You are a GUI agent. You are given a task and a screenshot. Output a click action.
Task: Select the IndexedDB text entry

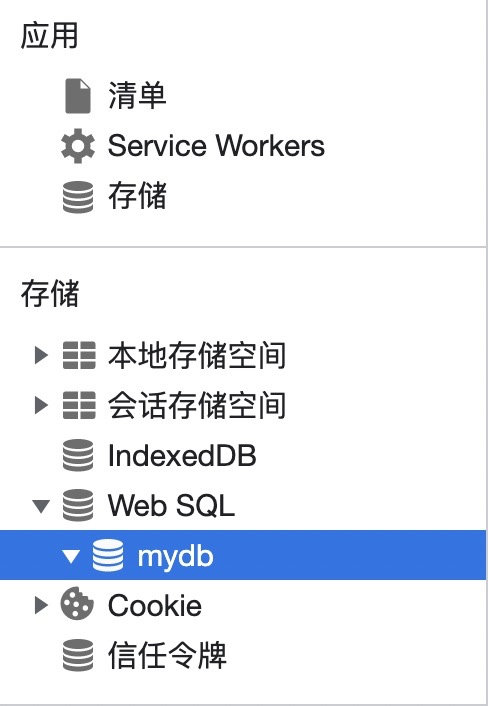tap(182, 455)
